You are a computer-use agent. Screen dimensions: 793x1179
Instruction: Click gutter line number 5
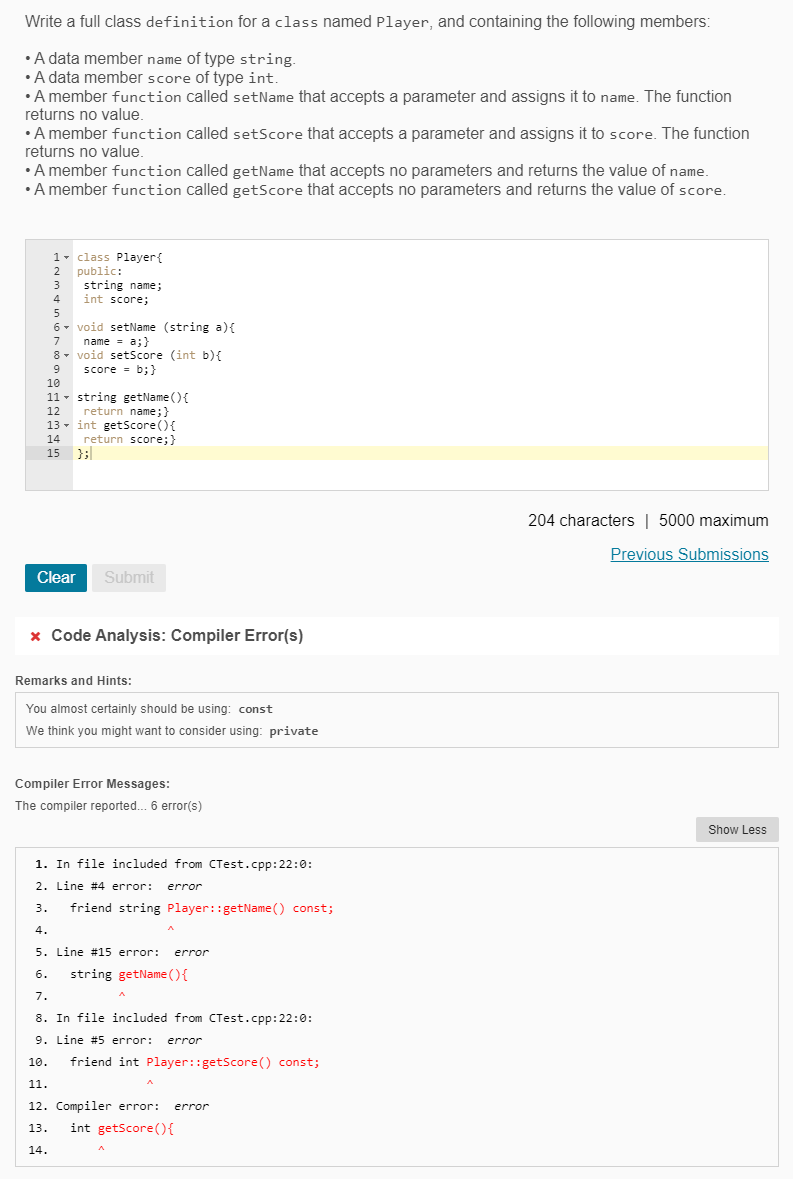56,313
